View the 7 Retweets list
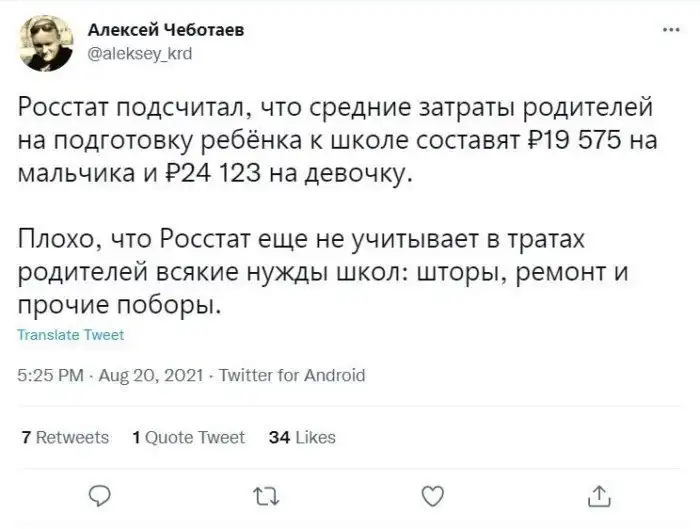Image resolution: width=700 pixels, height=529 pixels. [65, 437]
